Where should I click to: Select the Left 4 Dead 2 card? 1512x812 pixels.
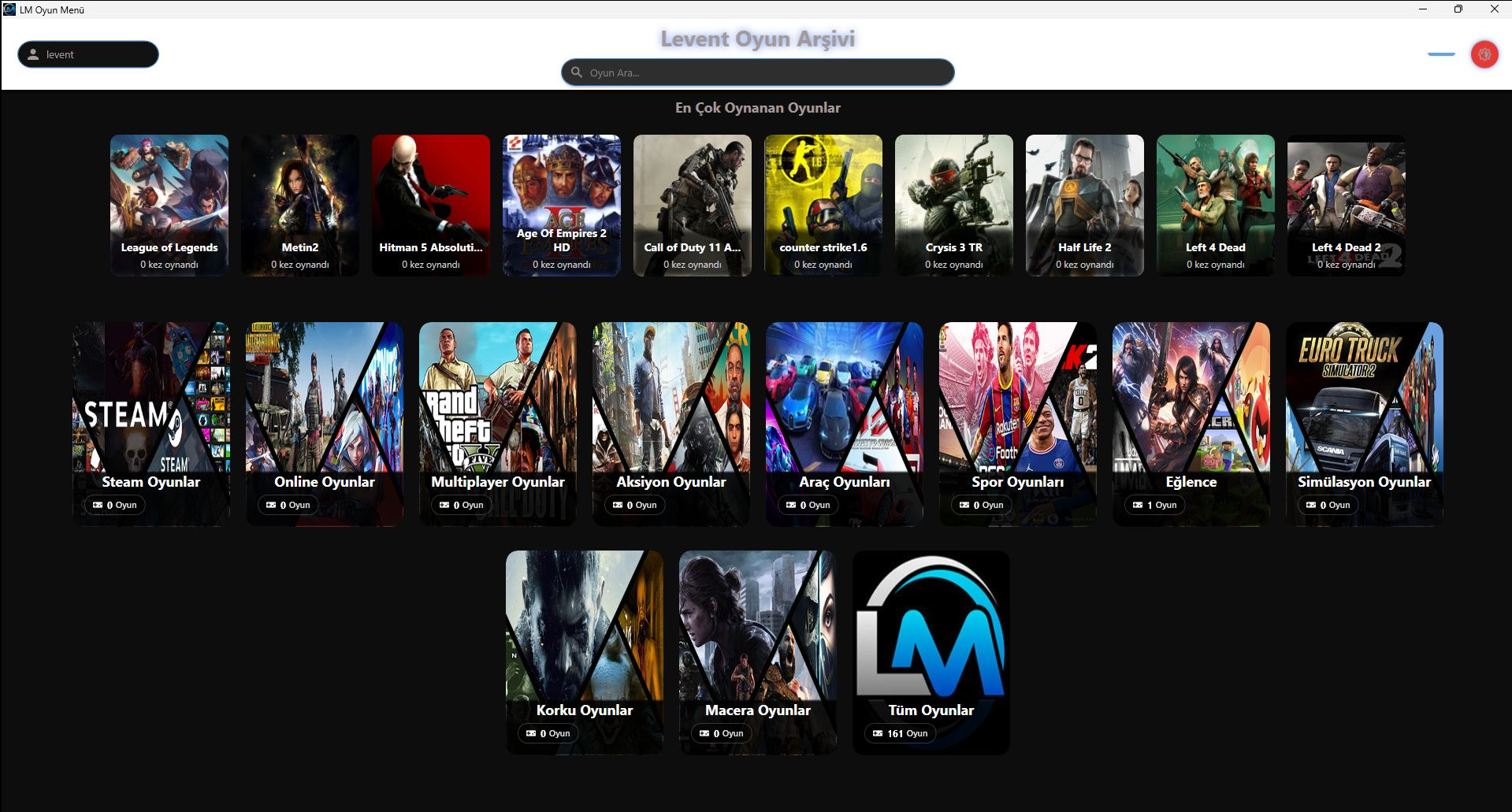pyautogui.click(x=1347, y=205)
